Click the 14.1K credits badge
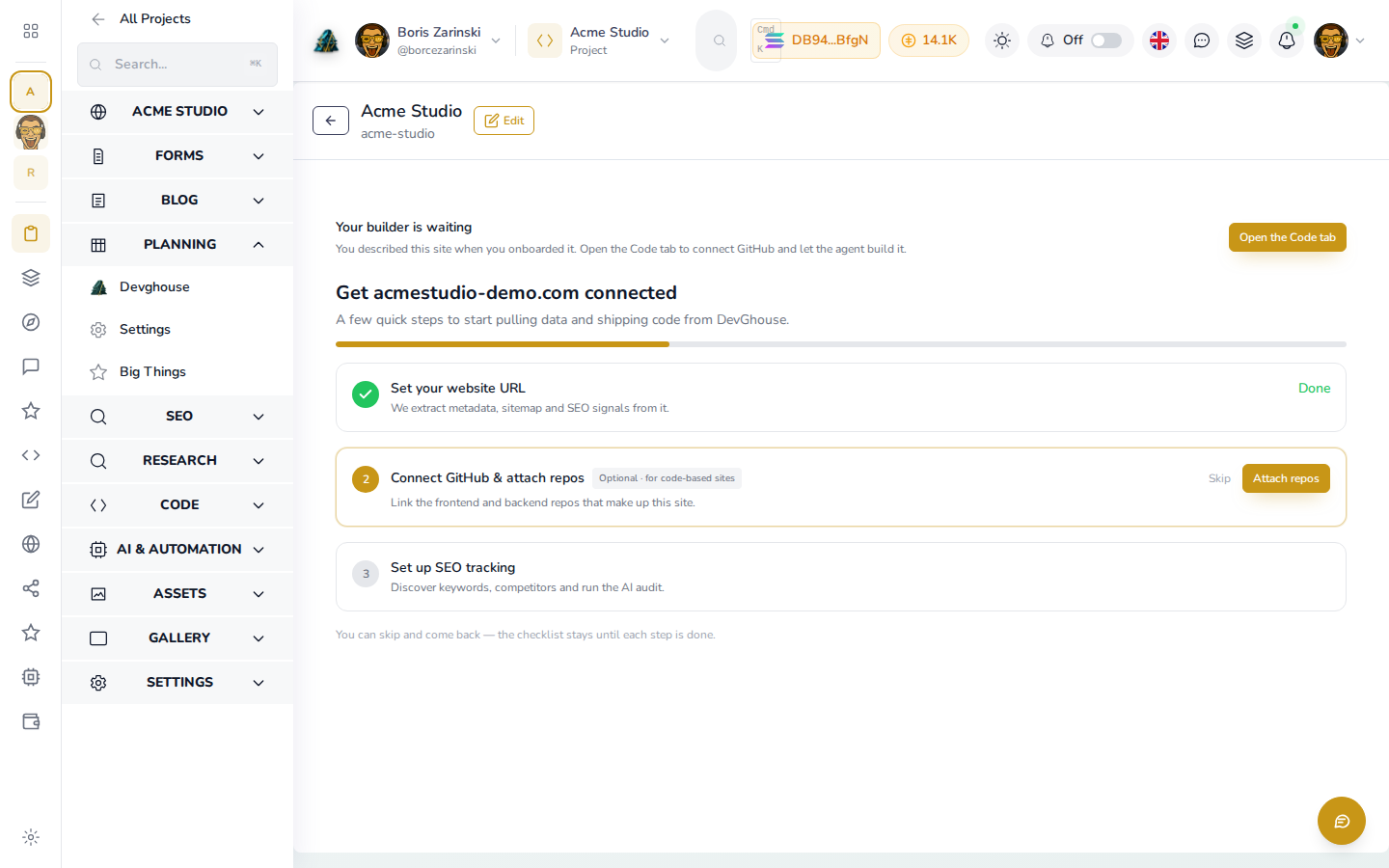Image resolution: width=1389 pixels, height=868 pixels. tap(929, 41)
